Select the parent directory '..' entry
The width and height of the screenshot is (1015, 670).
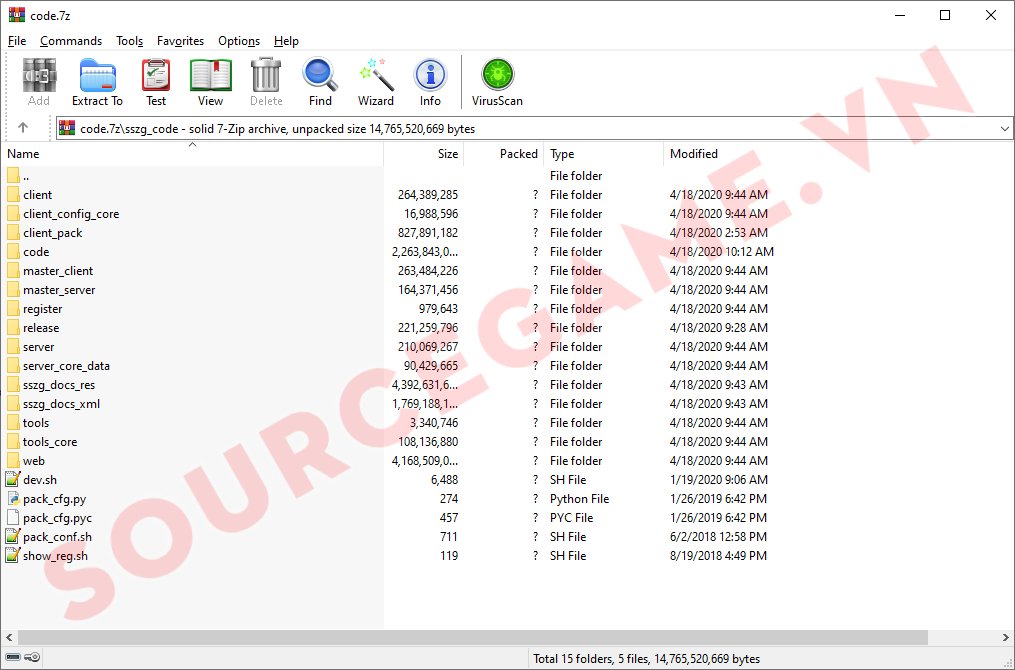coord(26,176)
